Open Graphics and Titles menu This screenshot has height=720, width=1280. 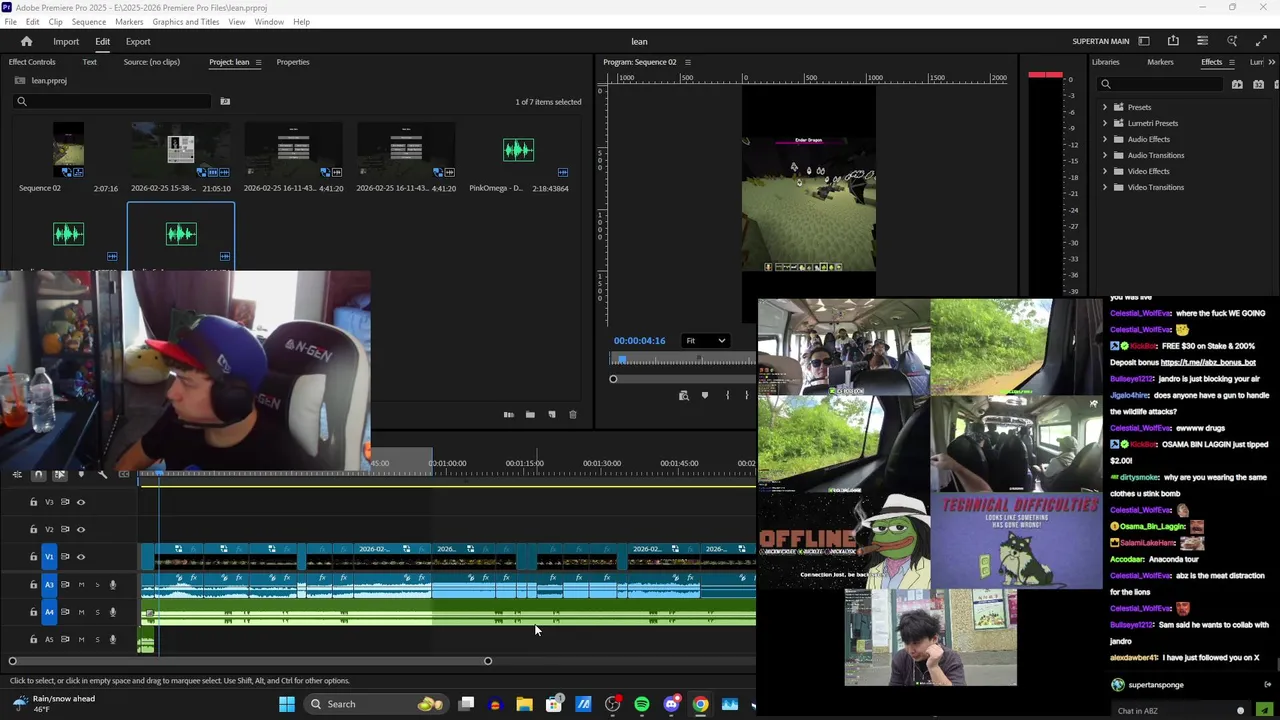point(186,22)
